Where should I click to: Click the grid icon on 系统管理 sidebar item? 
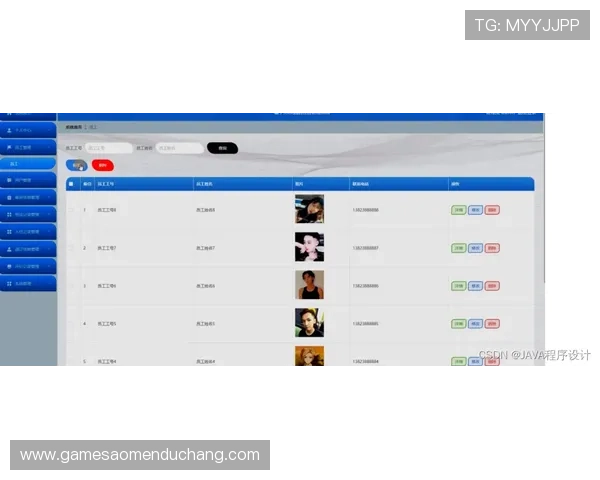tap(9, 284)
